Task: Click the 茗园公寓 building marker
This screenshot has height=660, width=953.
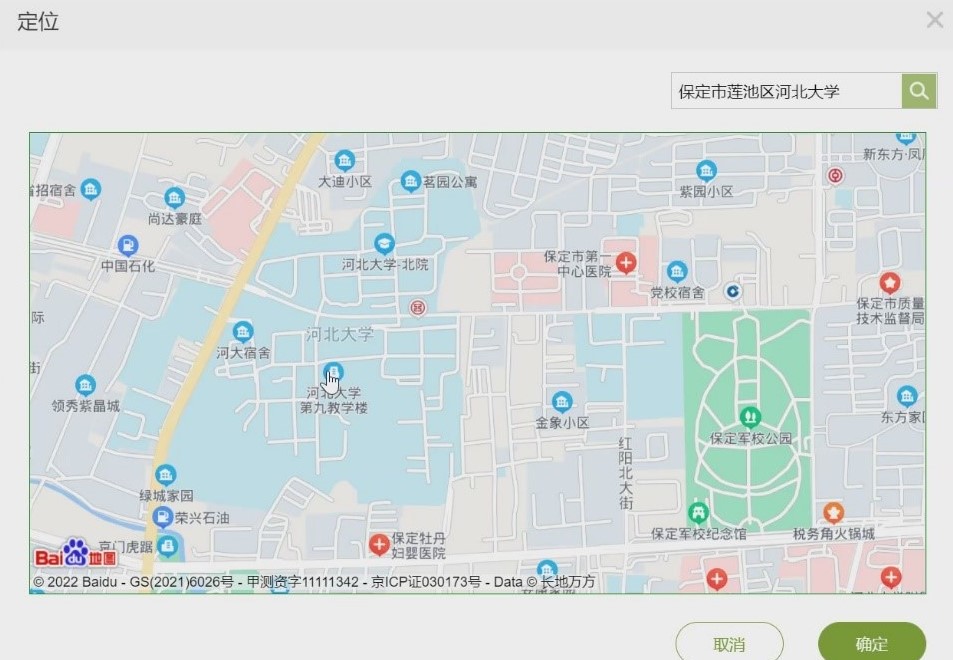Action: pyautogui.click(x=410, y=181)
